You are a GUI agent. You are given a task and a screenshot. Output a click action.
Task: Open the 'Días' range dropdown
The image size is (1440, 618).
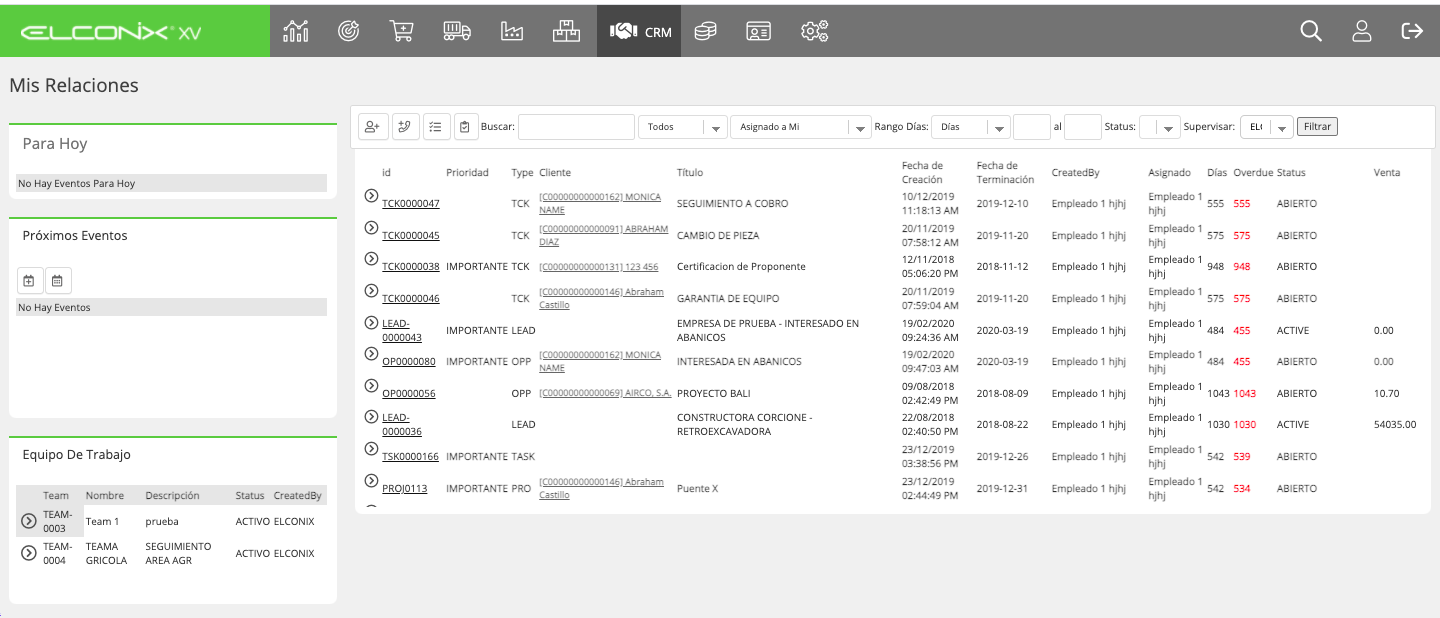[x=971, y=127]
